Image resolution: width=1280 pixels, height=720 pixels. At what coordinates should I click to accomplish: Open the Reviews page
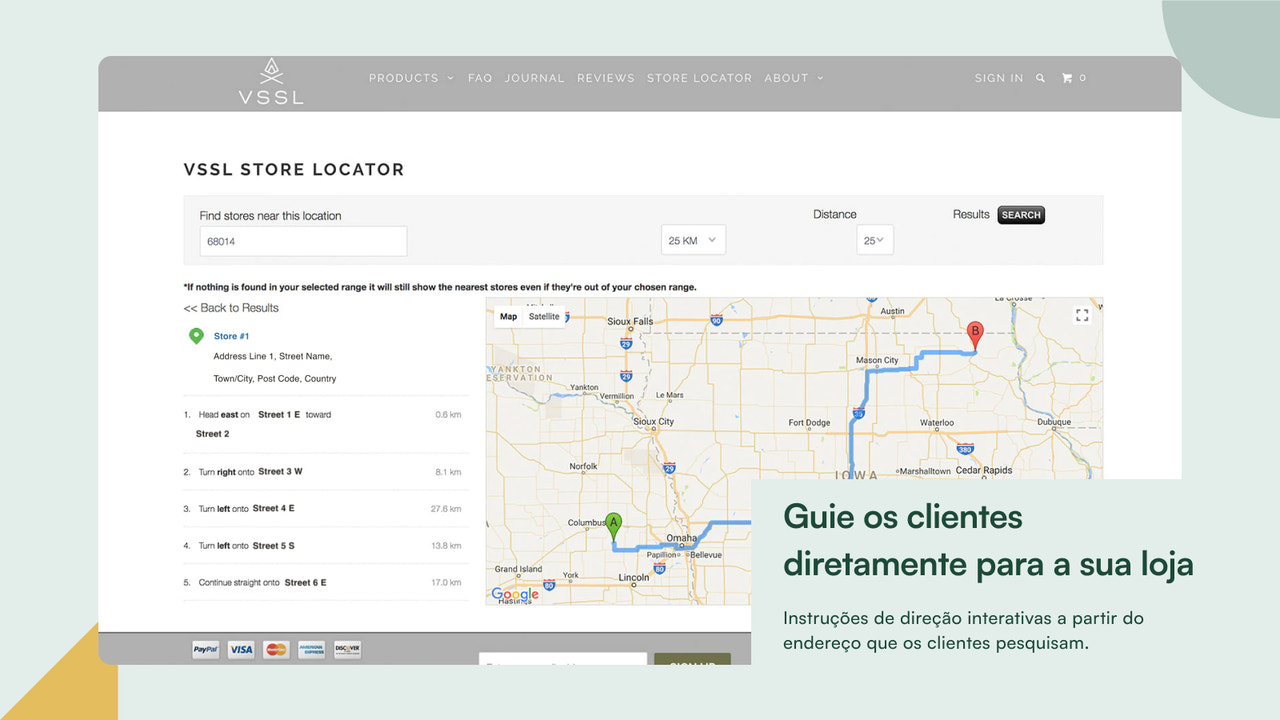pyautogui.click(x=606, y=78)
